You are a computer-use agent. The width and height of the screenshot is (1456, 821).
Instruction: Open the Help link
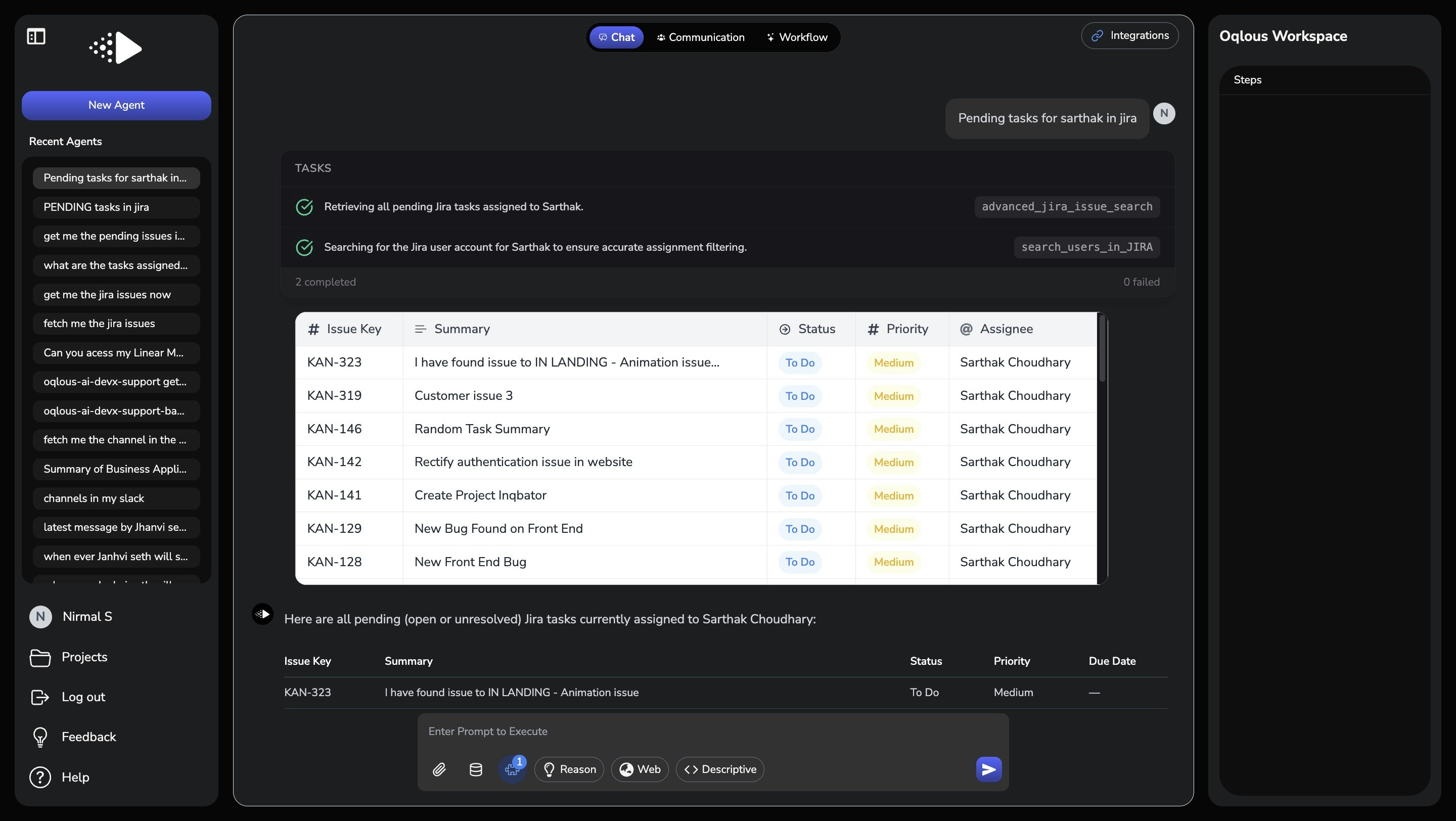(x=75, y=777)
